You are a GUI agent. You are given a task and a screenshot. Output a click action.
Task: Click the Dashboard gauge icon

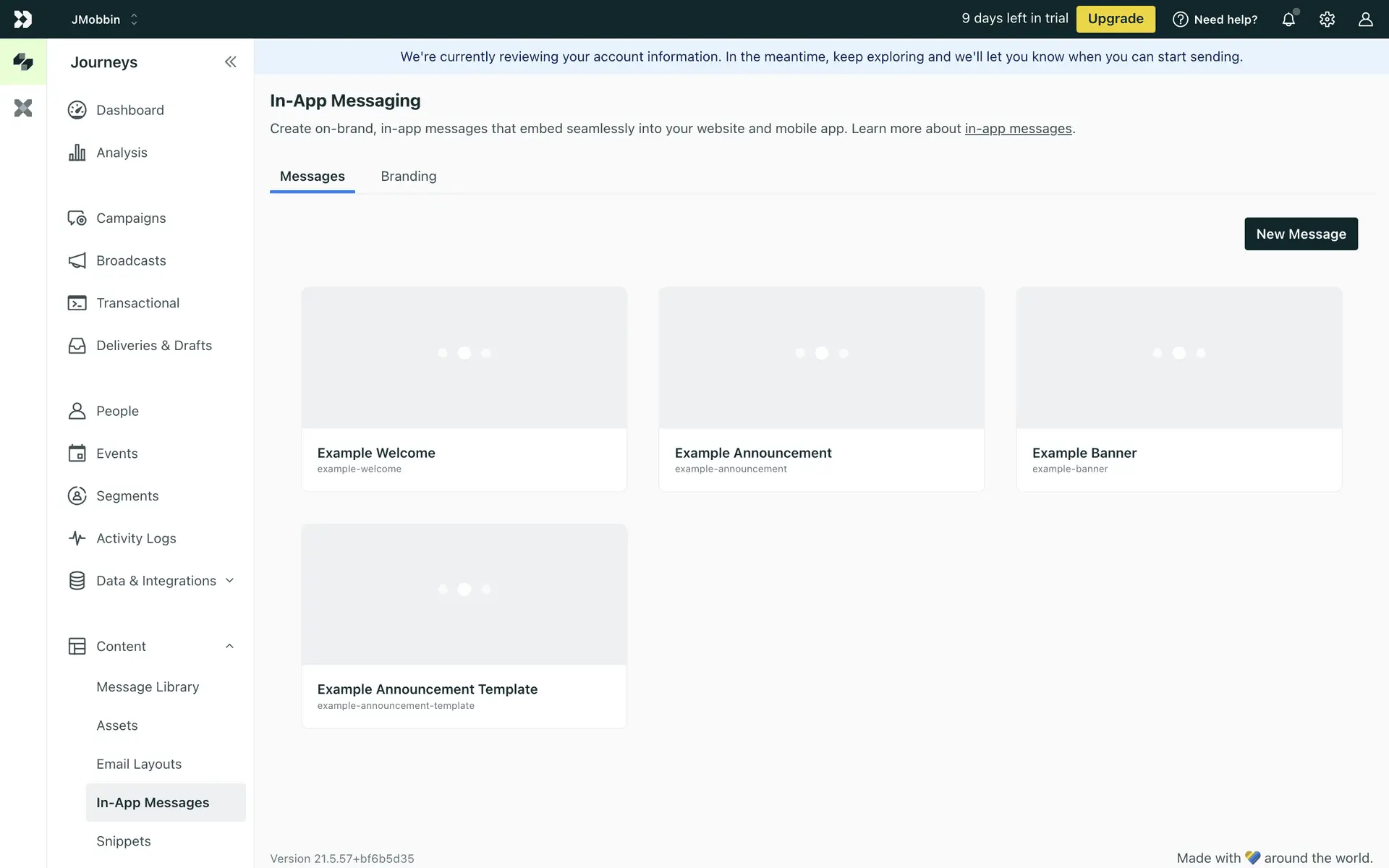click(x=77, y=110)
